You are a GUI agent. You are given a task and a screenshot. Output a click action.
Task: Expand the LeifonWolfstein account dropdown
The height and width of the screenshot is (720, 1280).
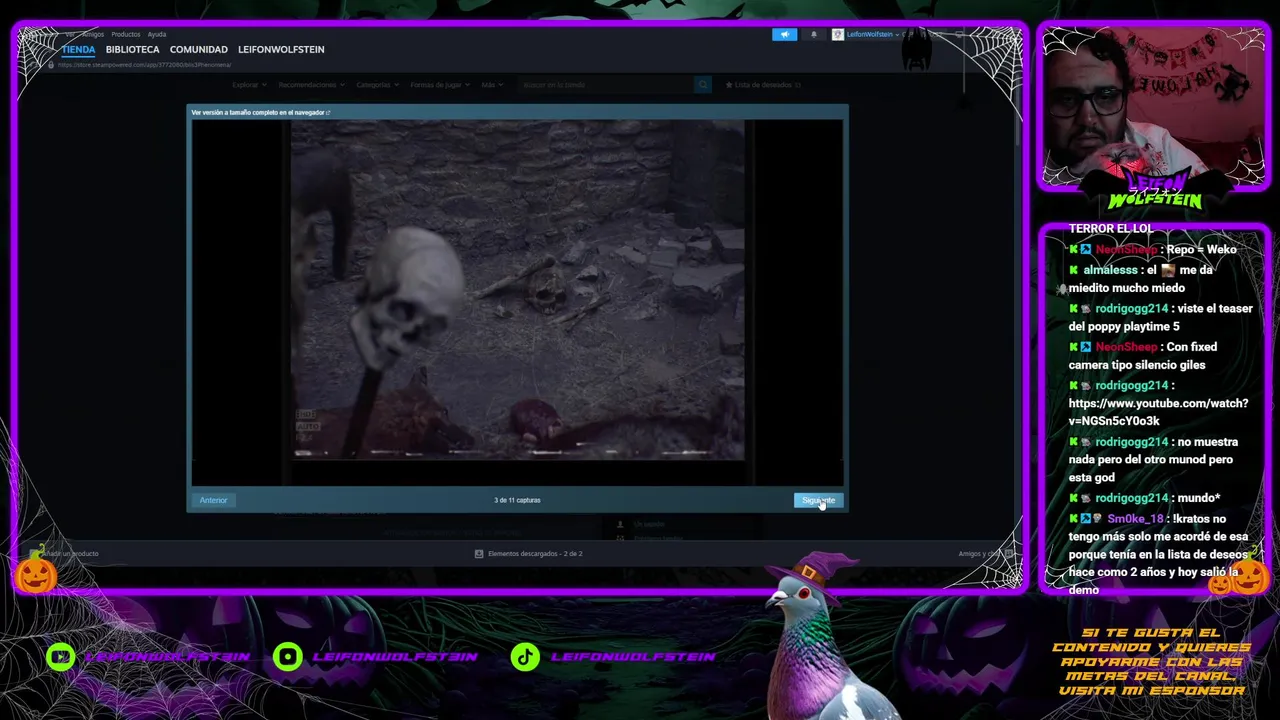point(872,34)
